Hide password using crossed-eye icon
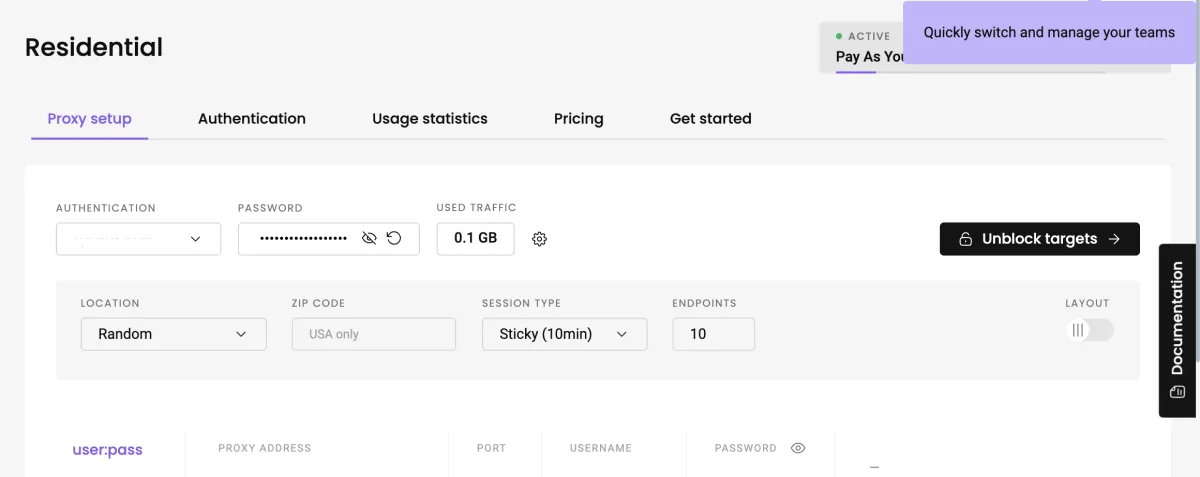The width and height of the screenshot is (1200, 477). pyautogui.click(x=369, y=238)
